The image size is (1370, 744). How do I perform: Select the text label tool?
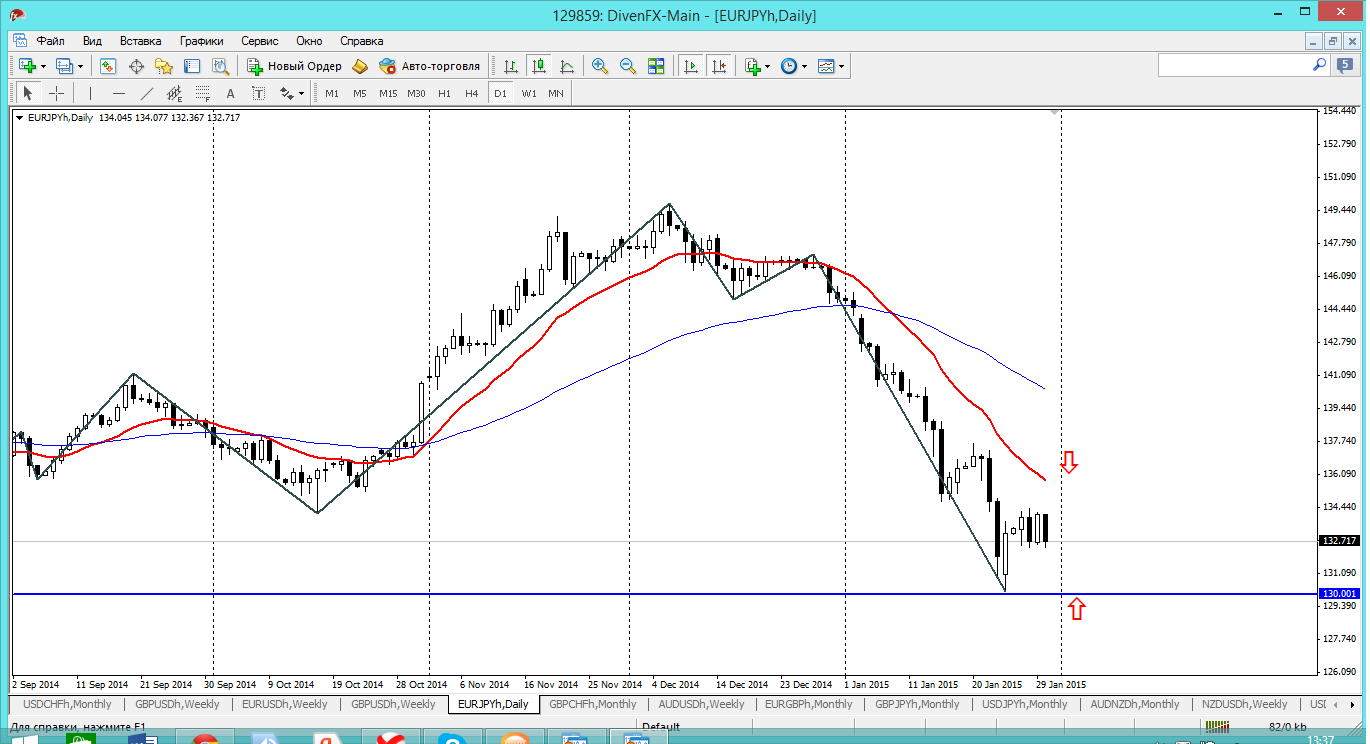259,93
